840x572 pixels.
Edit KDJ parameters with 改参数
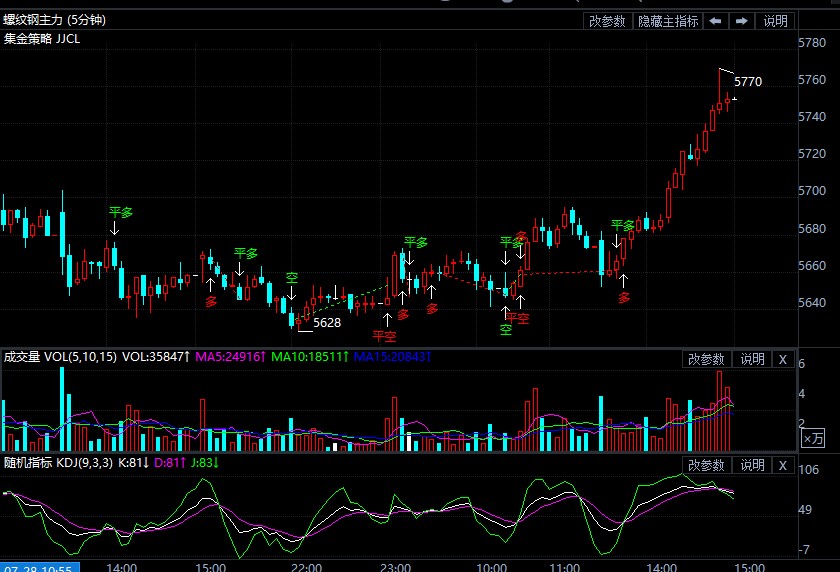706,465
